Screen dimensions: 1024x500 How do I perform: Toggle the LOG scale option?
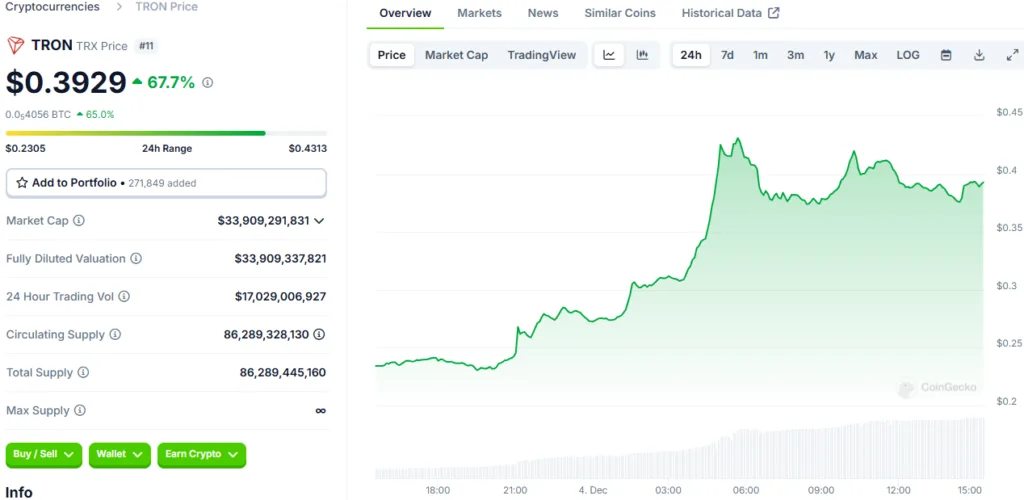tap(908, 55)
